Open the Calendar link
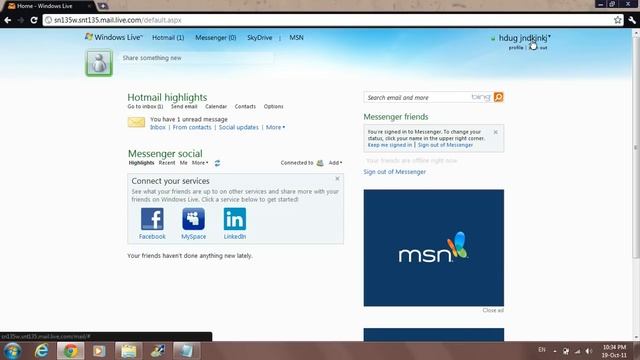Screen dimensions: 640x360 [x=216, y=107]
